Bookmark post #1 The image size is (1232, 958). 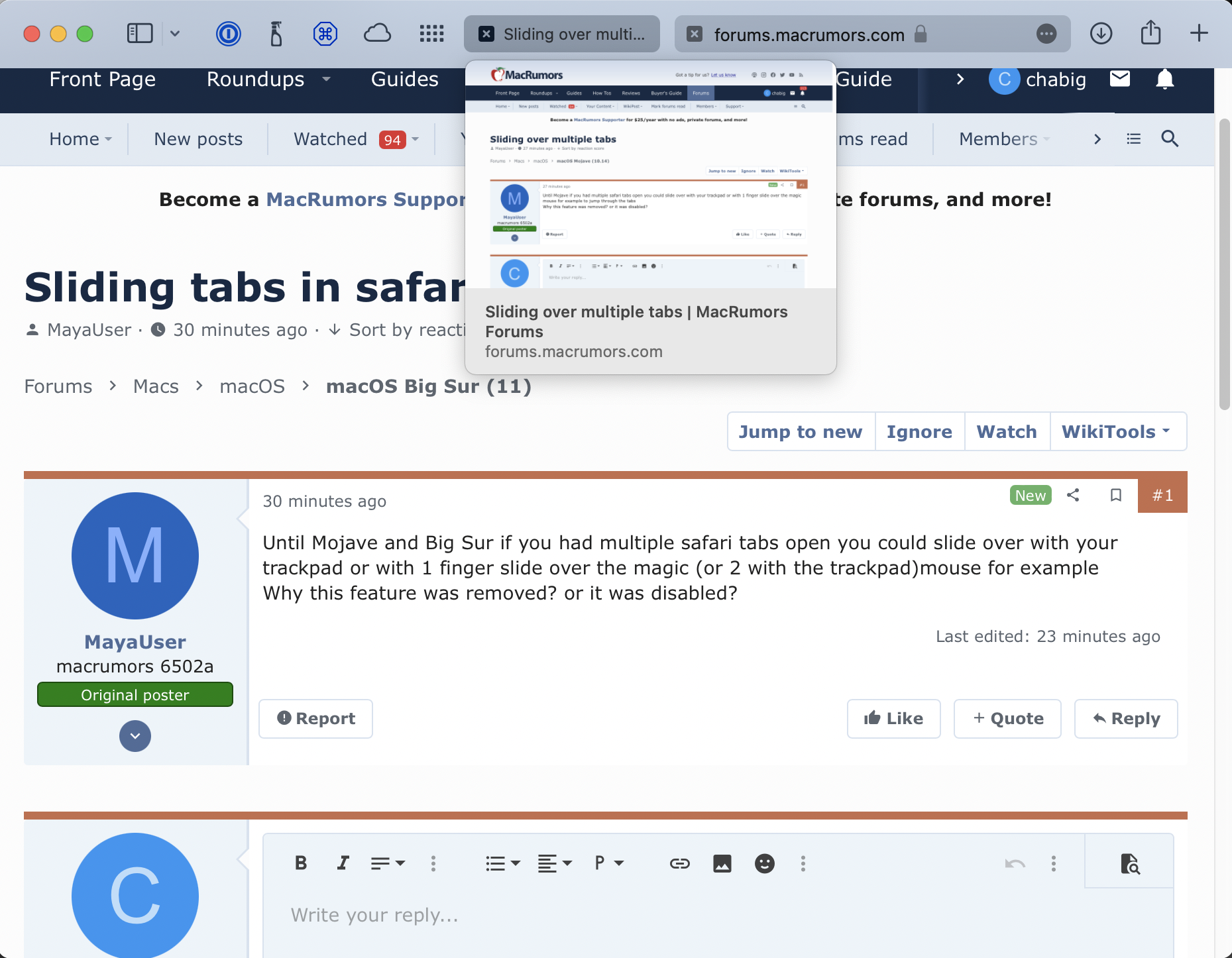coord(1116,495)
